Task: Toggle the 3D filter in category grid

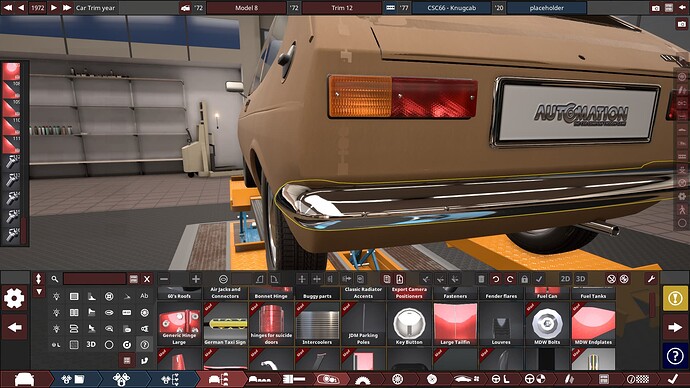Action: click(x=91, y=344)
